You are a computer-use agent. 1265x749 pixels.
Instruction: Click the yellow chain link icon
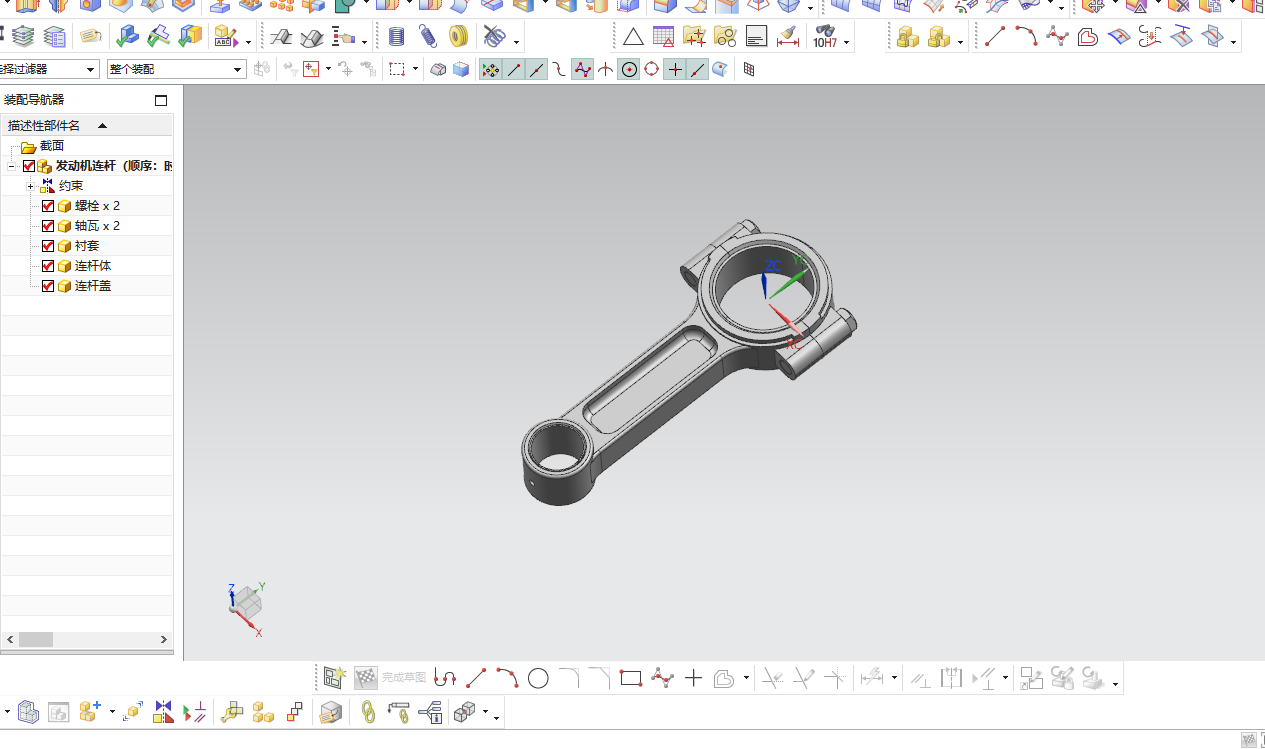point(368,712)
